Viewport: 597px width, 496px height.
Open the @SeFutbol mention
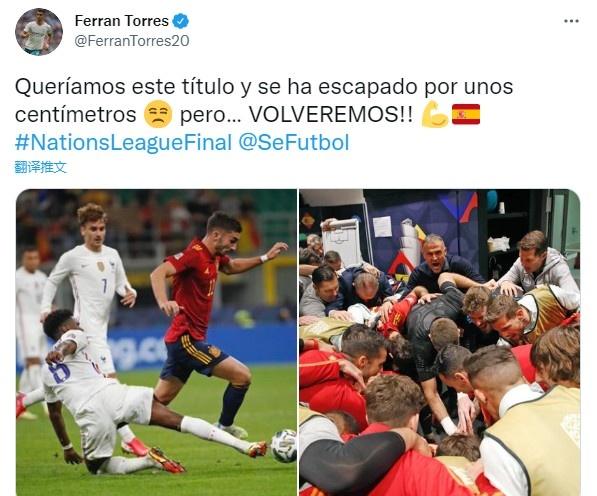[294, 142]
